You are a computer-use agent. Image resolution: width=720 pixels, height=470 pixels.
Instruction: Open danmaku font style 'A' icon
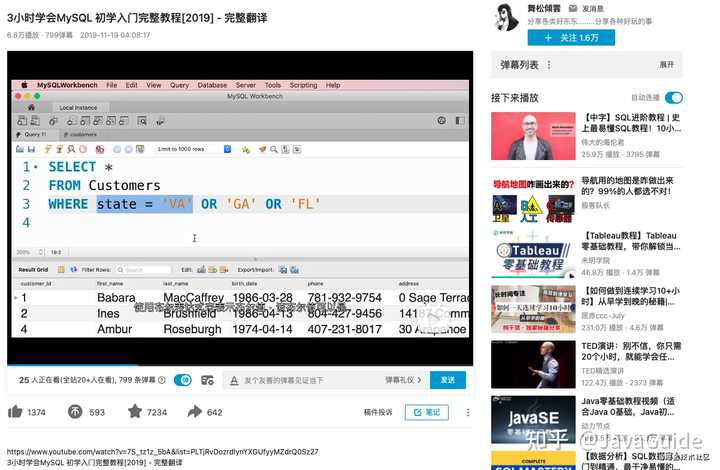pos(234,380)
